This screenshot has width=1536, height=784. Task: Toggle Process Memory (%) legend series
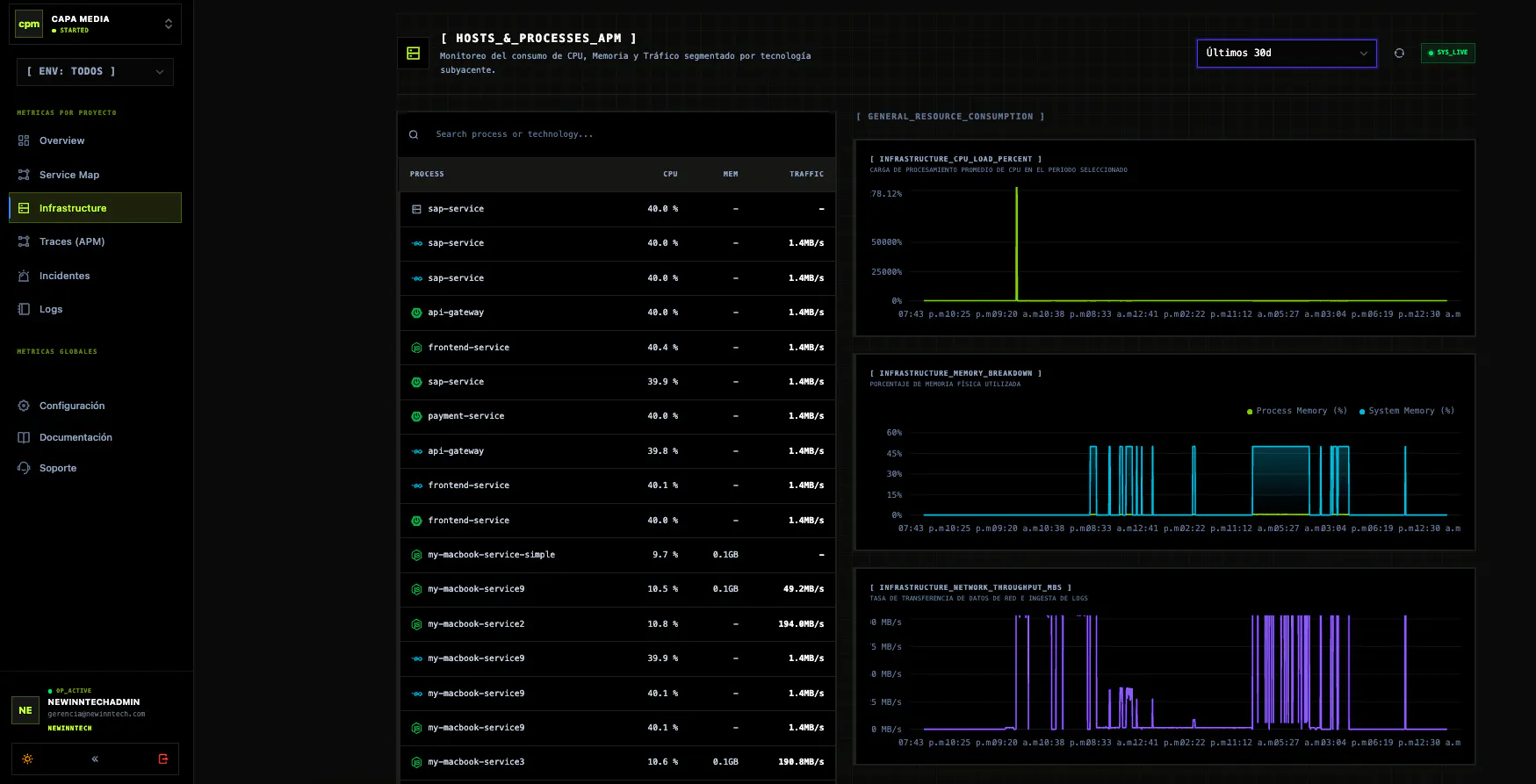coord(1297,411)
